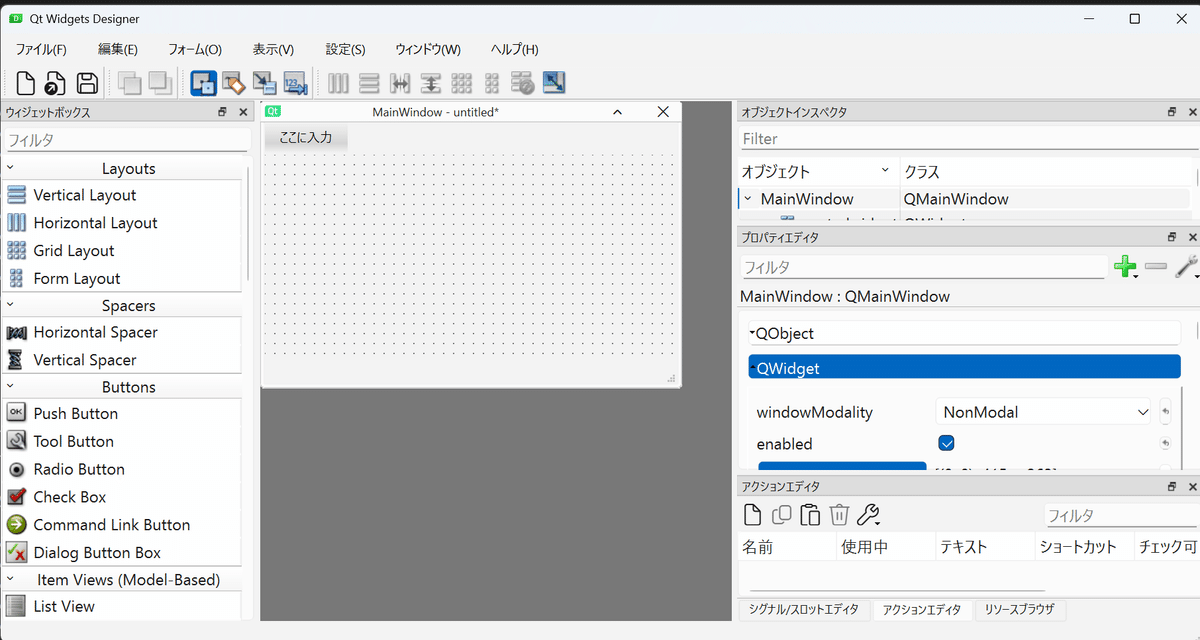Create a new form with the toolbar icon
This screenshot has width=1200, height=640.
click(26, 83)
